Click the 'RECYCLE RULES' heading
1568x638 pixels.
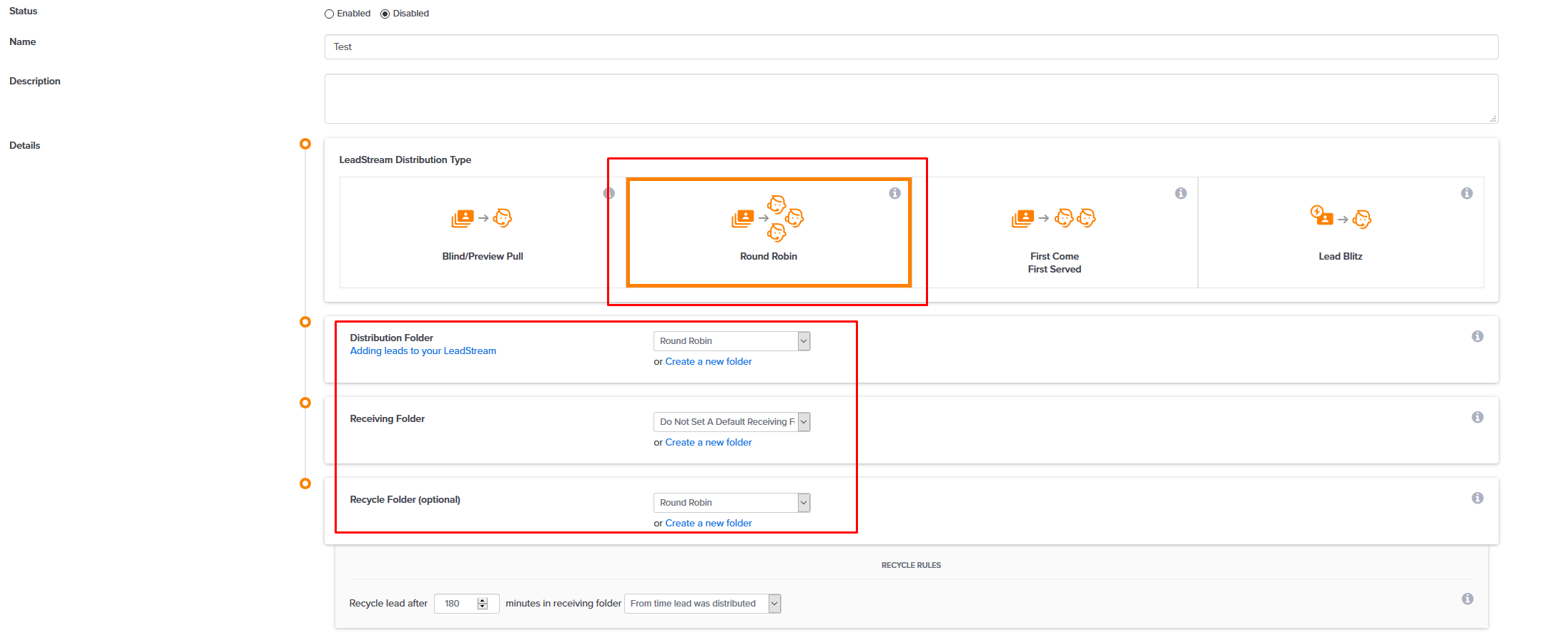911,565
